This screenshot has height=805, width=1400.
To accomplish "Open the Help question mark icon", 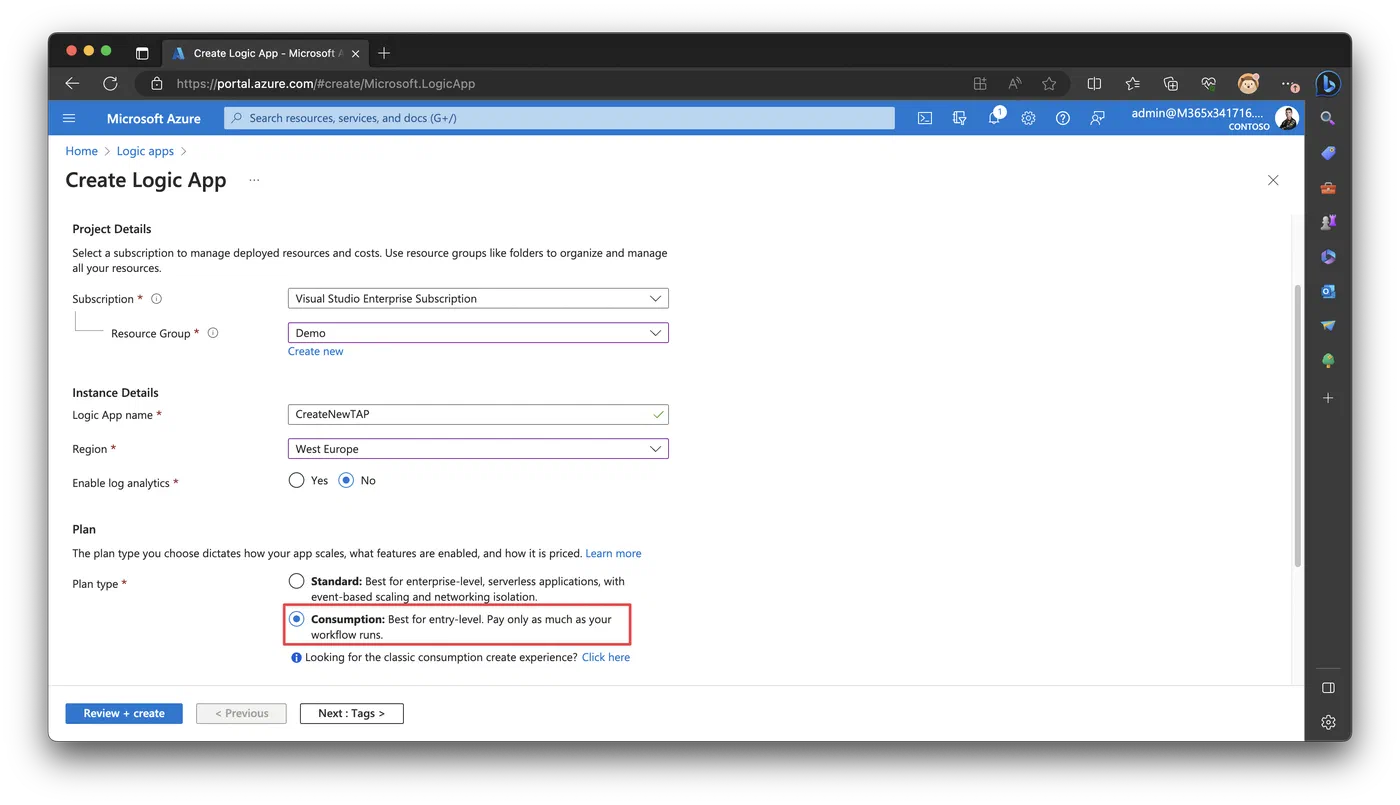I will (1063, 118).
